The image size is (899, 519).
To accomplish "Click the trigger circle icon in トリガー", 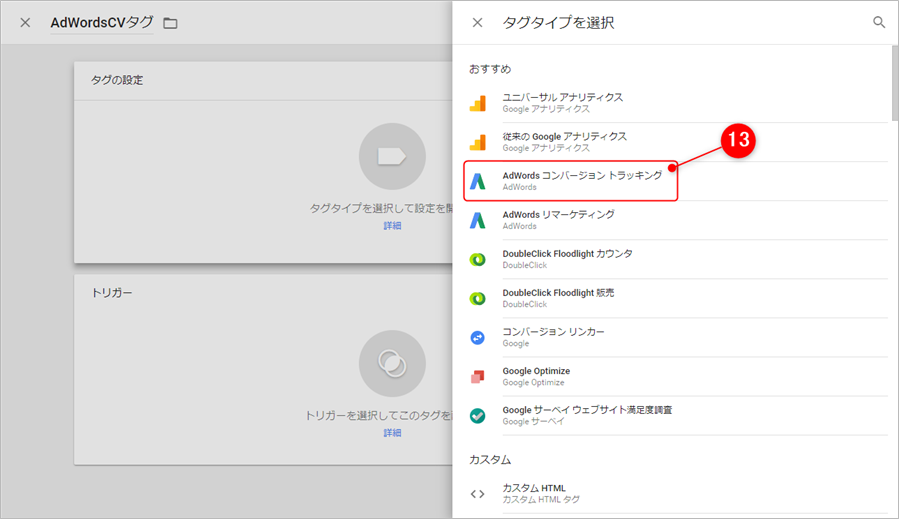I will (x=392, y=363).
